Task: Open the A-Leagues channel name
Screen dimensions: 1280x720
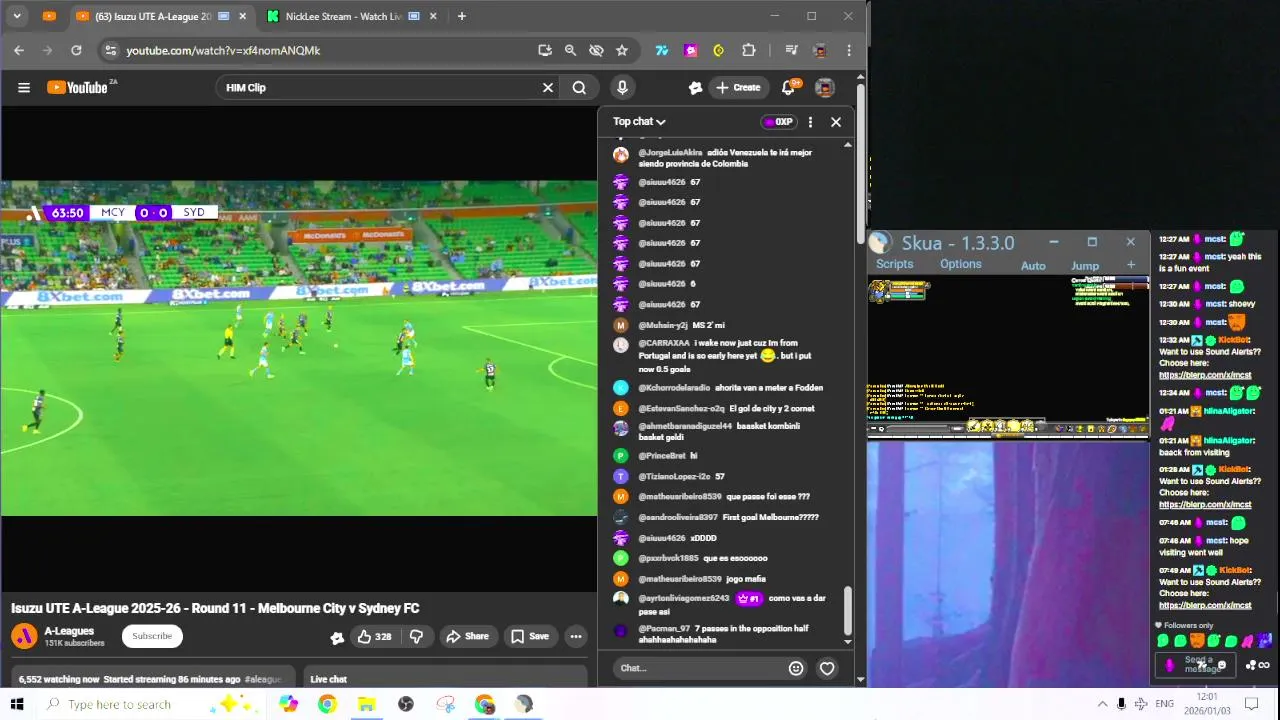Action: click(69, 631)
